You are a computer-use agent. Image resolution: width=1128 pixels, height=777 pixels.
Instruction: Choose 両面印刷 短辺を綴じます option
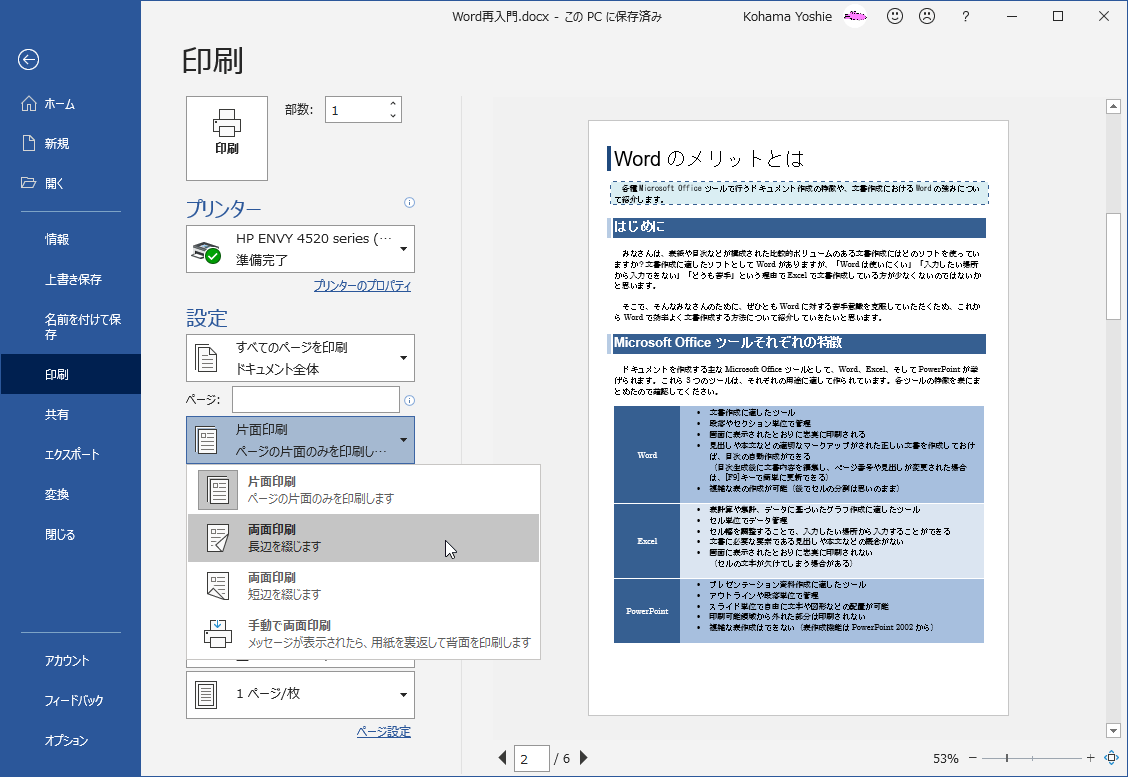tap(363, 586)
